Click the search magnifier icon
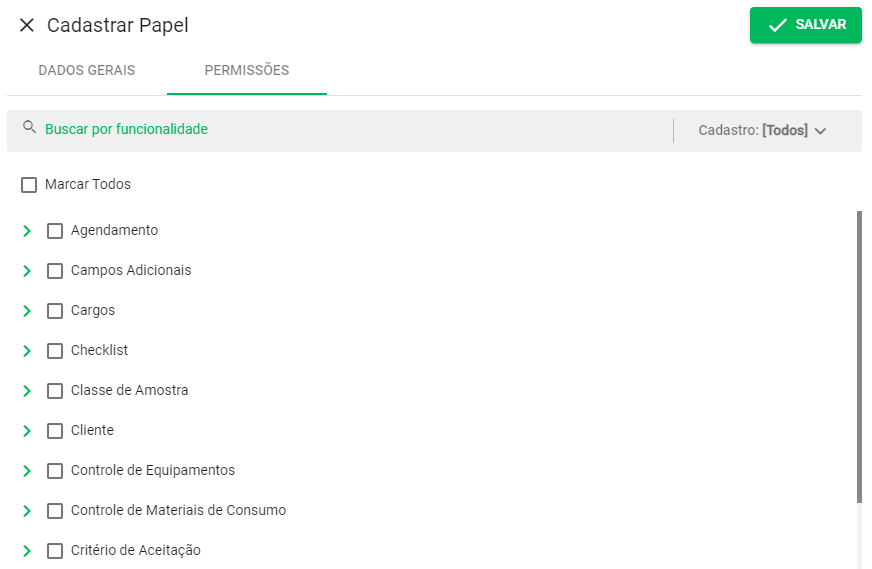 pyautogui.click(x=29, y=127)
